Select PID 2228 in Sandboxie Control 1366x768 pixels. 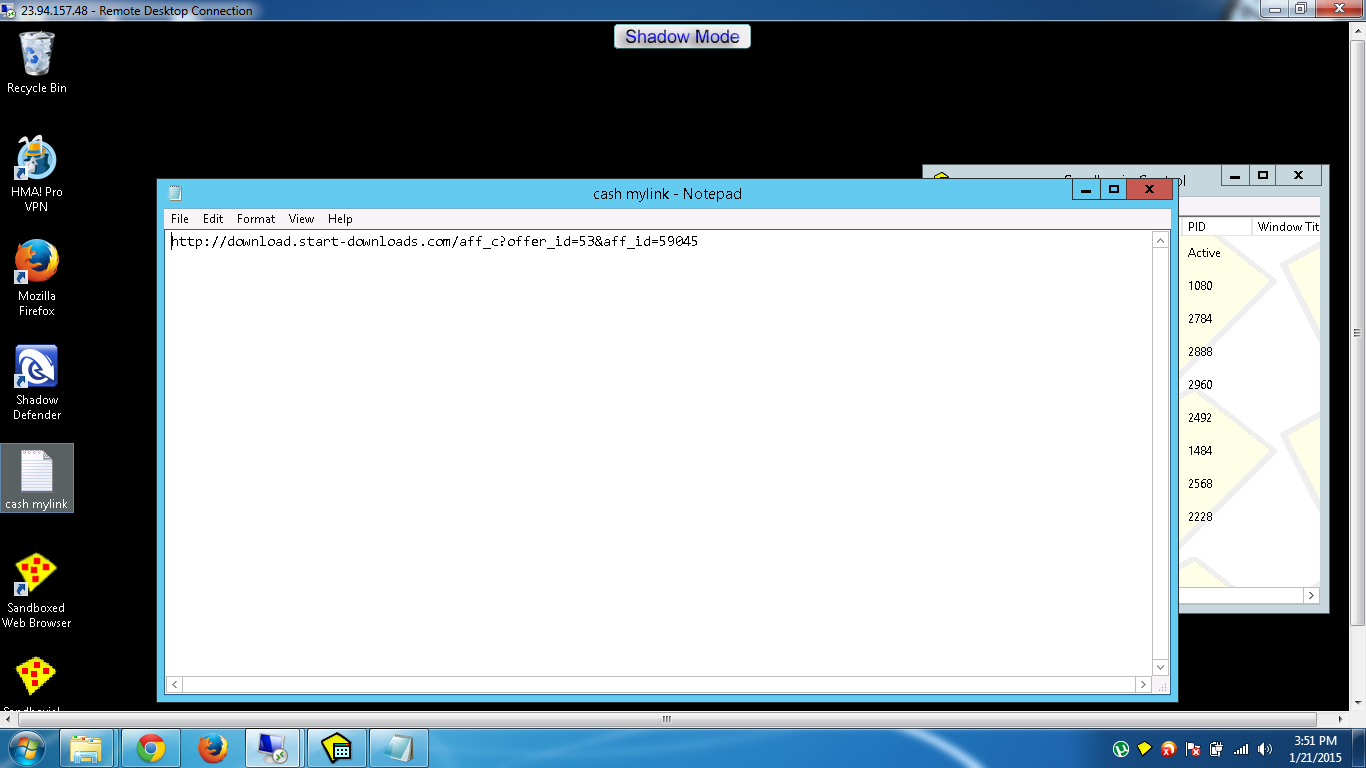tap(1200, 517)
